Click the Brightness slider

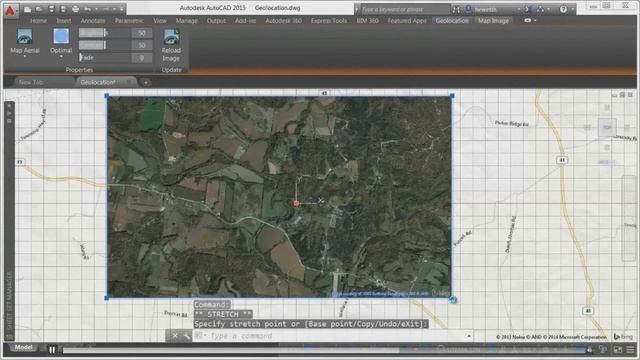point(104,33)
